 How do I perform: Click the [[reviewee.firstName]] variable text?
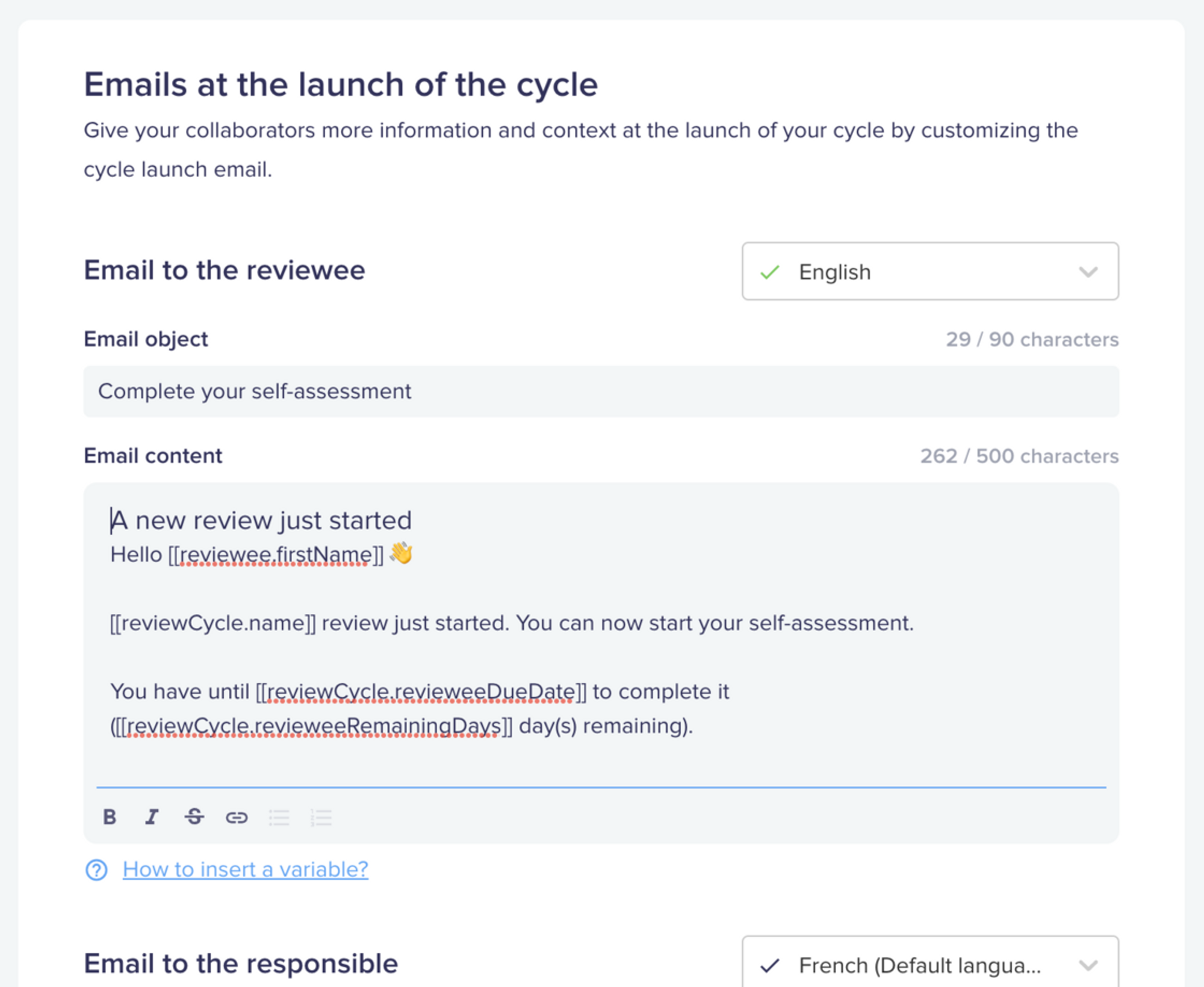click(x=276, y=555)
